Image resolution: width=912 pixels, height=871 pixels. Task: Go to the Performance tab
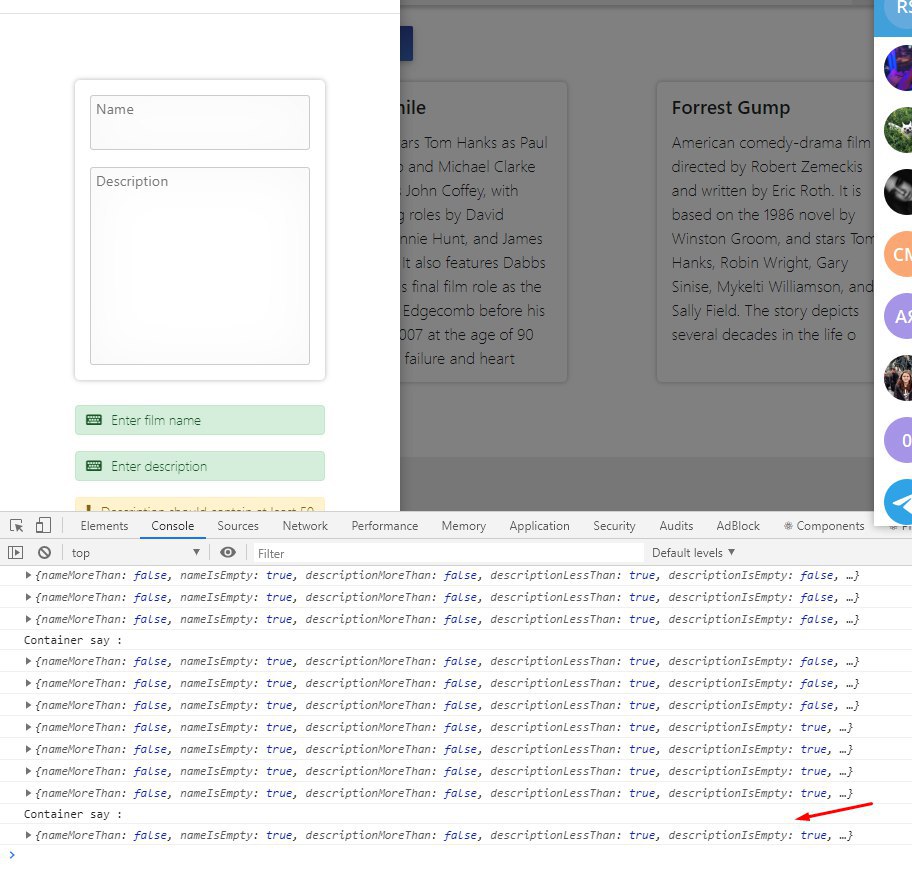384,526
